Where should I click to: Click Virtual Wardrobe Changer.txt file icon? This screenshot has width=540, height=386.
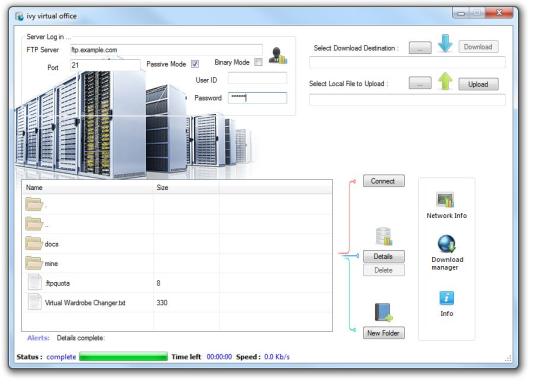[x=35, y=301]
